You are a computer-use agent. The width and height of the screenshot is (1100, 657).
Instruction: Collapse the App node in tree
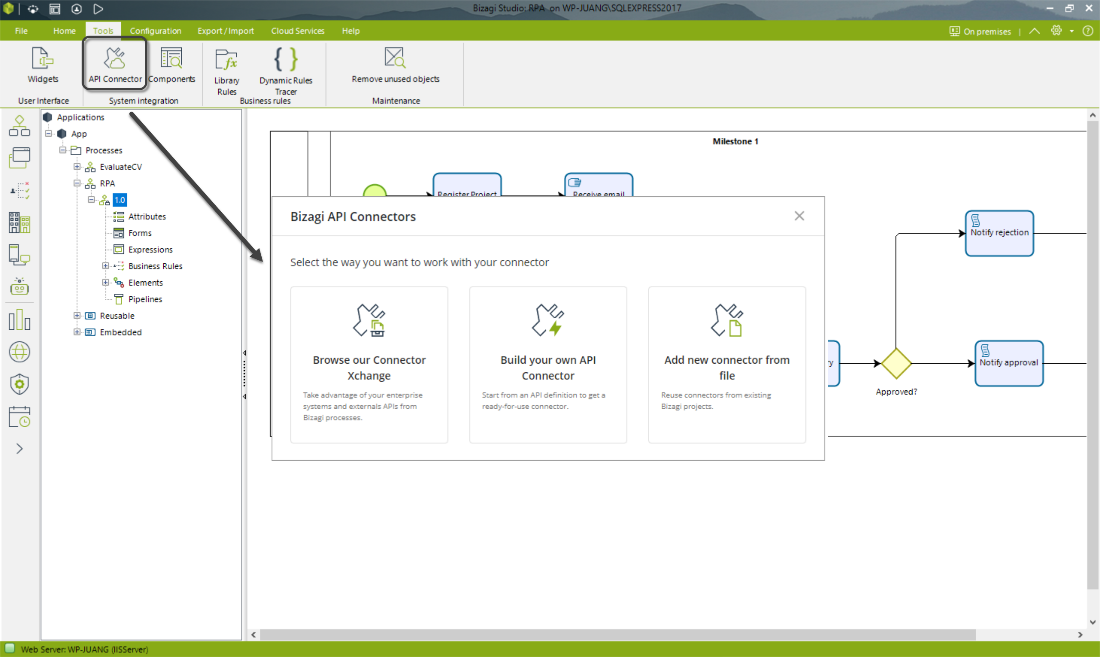(x=48, y=133)
